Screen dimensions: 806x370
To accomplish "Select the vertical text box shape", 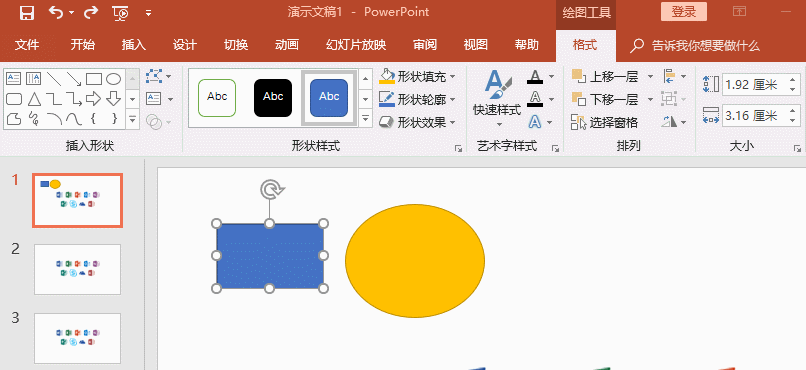I will click(x=33, y=79).
